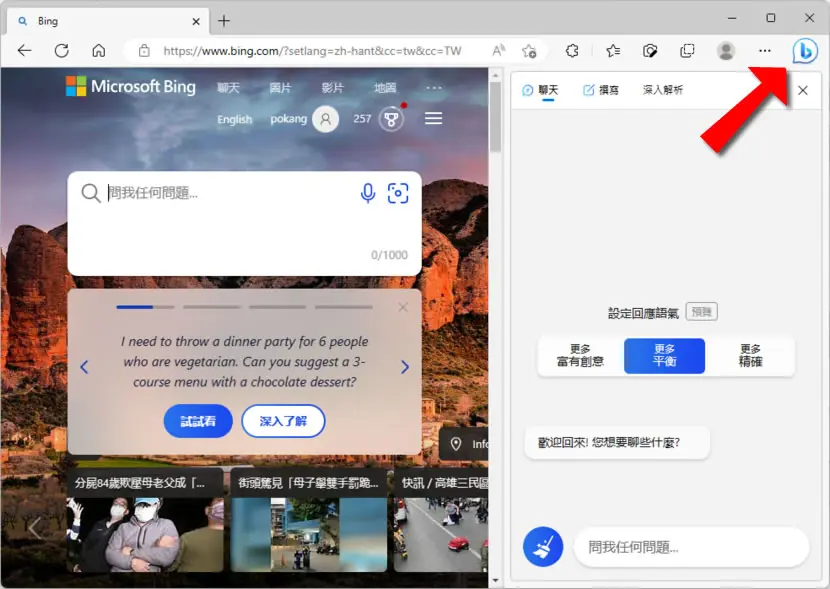Click the 試試看 button
The height and width of the screenshot is (589, 830).
[198, 421]
